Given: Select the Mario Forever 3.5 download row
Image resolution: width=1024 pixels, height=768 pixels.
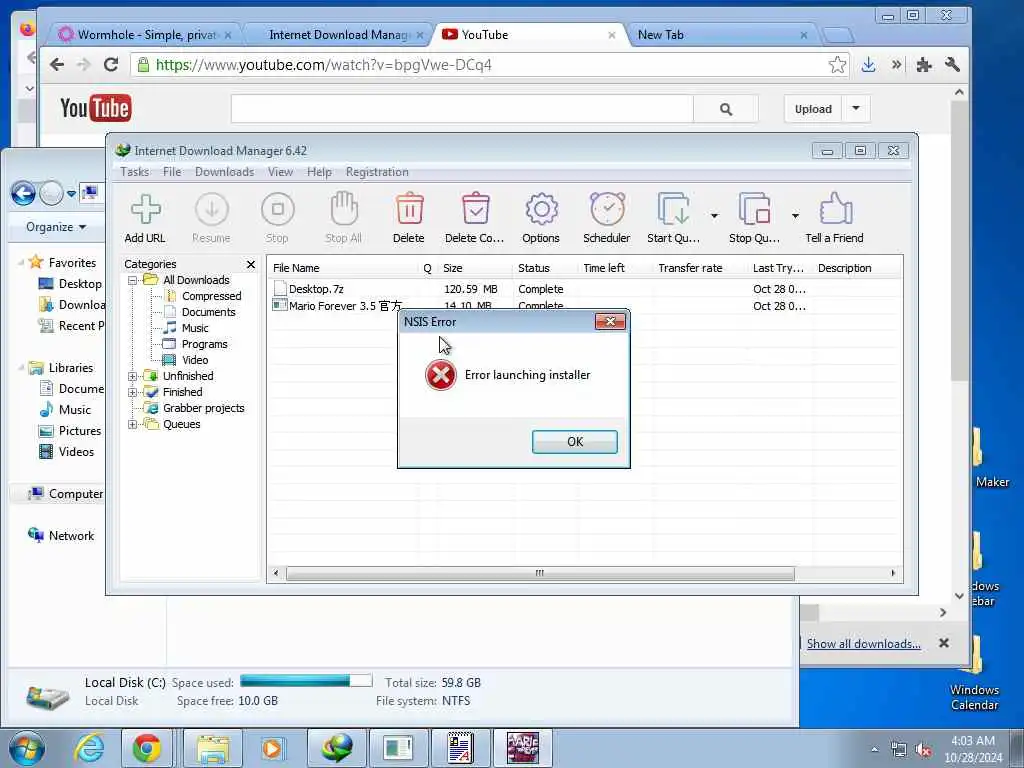Looking at the screenshot, I should 584,306.
